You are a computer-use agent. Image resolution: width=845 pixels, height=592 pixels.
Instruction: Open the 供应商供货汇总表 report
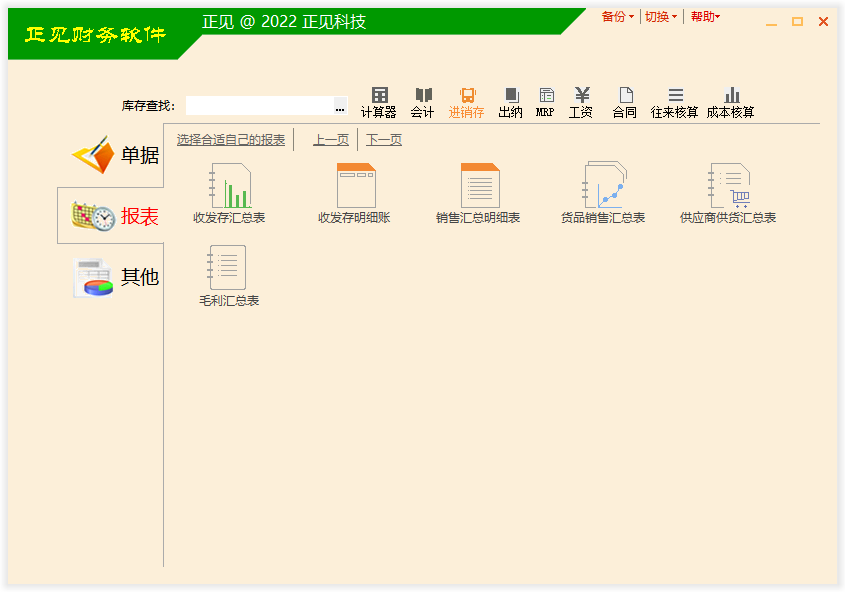click(x=729, y=193)
